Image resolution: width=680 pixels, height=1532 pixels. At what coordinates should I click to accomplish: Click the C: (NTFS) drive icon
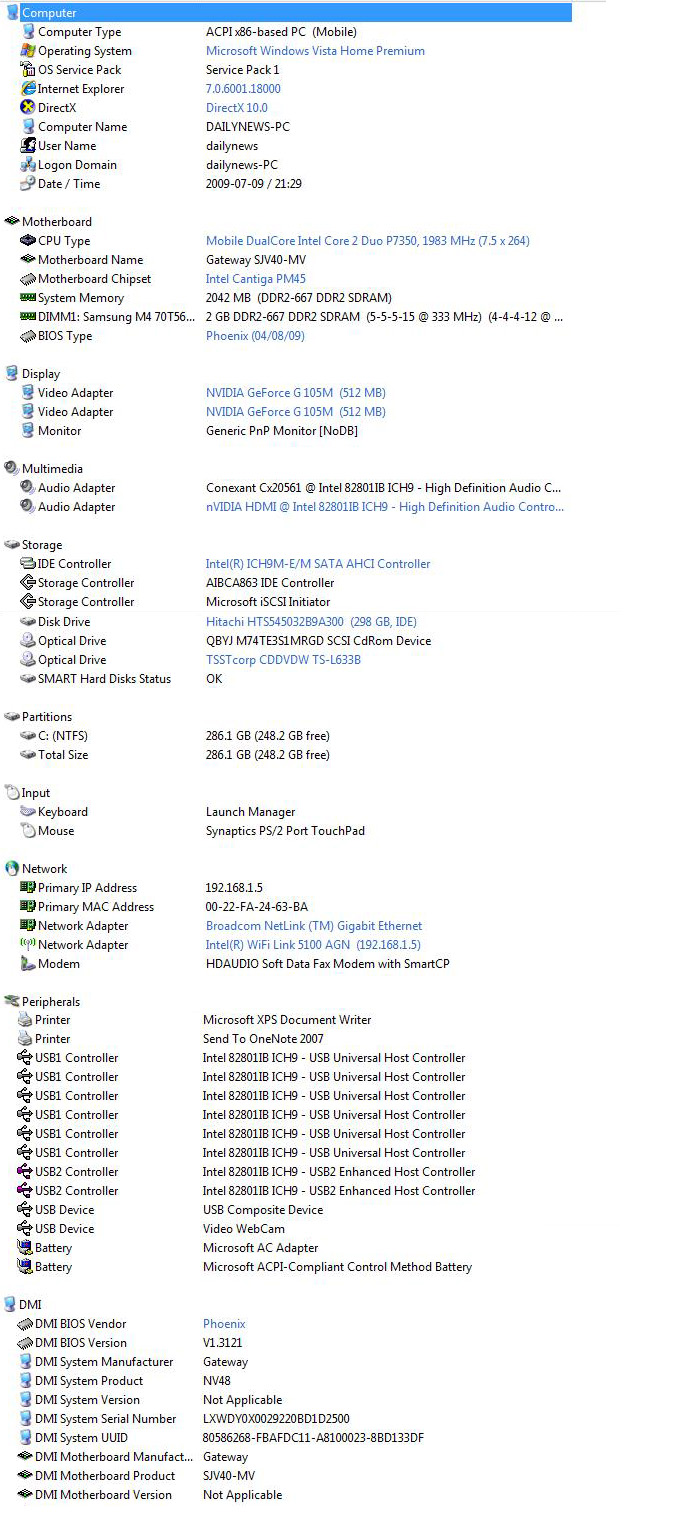click(x=28, y=736)
